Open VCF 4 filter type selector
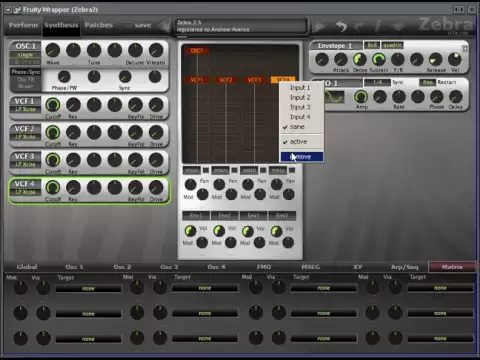Viewport: 480px width, 360px height. click(26, 192)
